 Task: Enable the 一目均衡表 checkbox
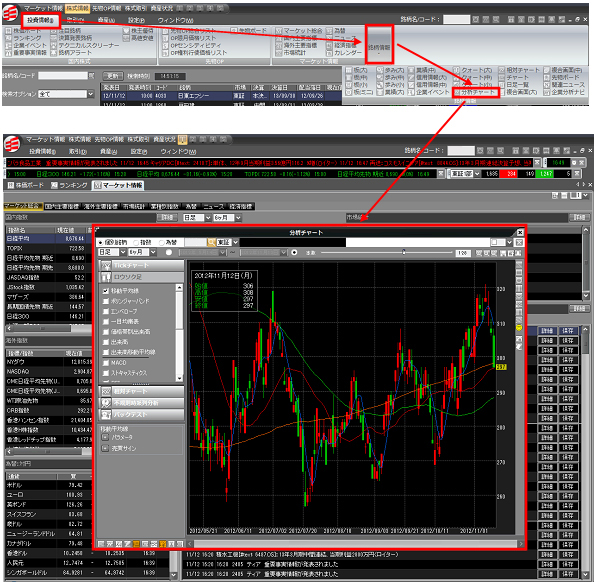pos(106,321)
